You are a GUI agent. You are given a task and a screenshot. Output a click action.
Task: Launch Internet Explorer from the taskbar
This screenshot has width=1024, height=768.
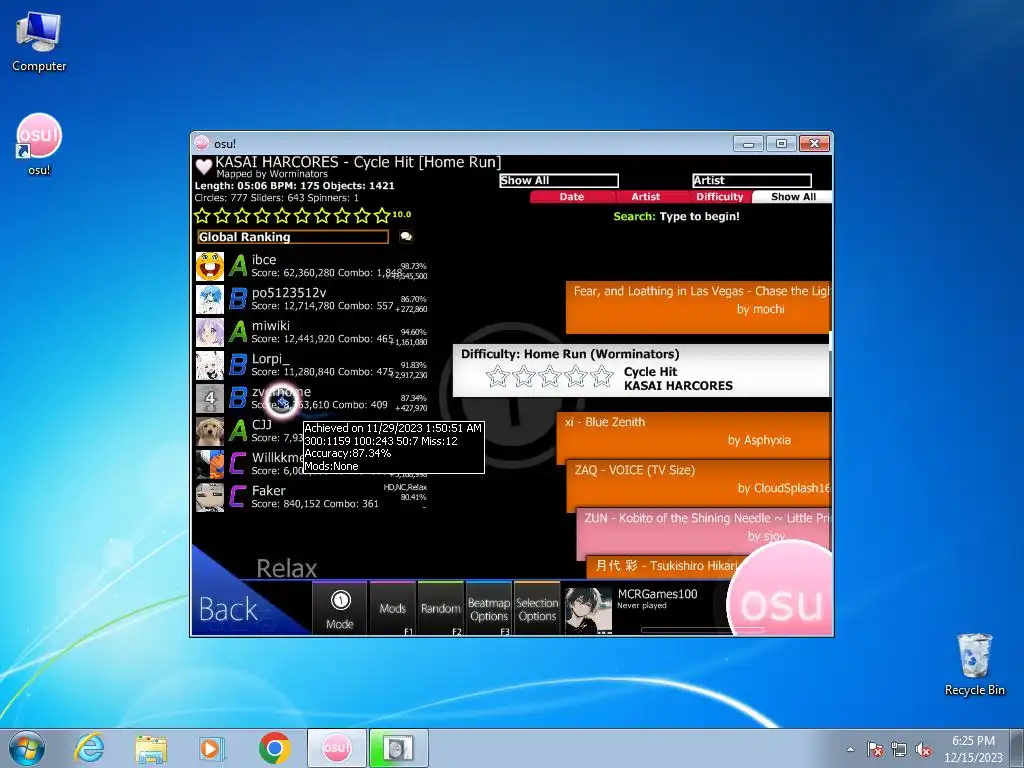[x=89, y=748]
